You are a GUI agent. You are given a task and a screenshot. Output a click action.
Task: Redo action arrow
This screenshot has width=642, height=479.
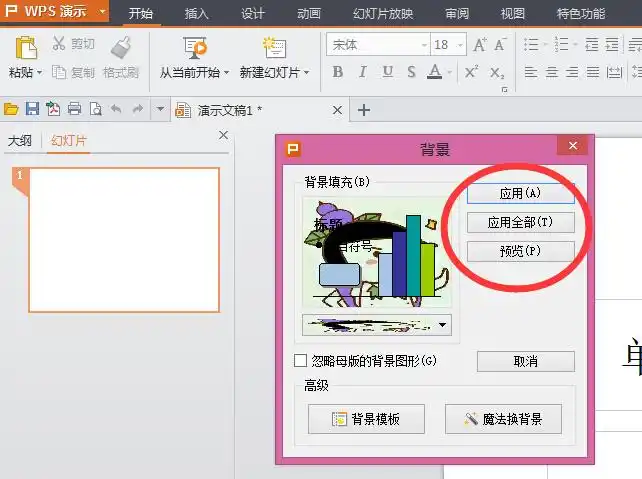[x=138, y=109]
